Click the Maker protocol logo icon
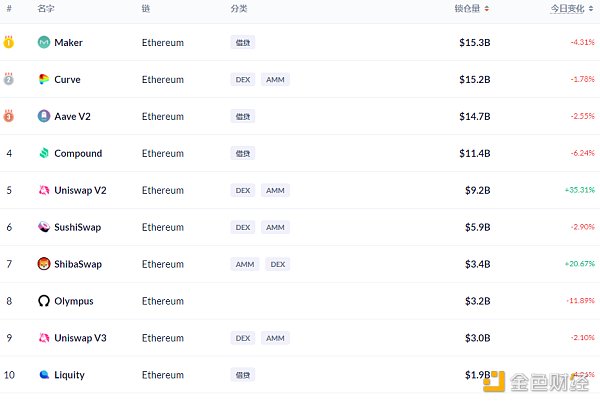 44,42
